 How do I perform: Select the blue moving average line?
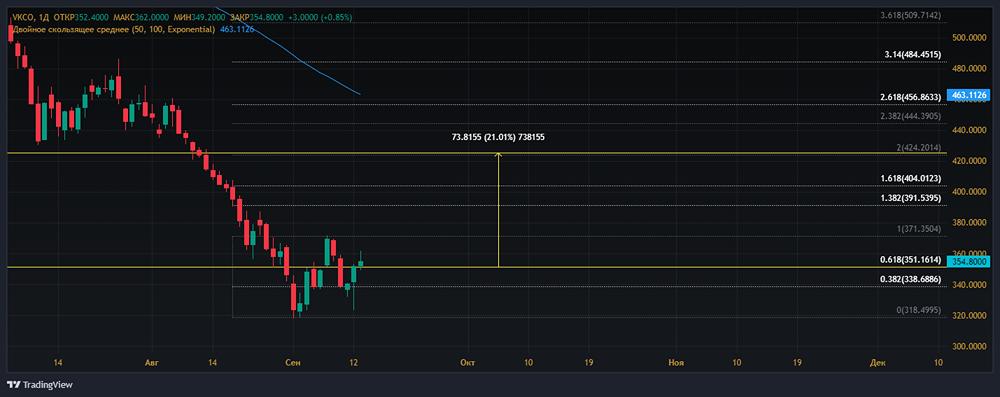pyautogui.click(x=300, y=61)
